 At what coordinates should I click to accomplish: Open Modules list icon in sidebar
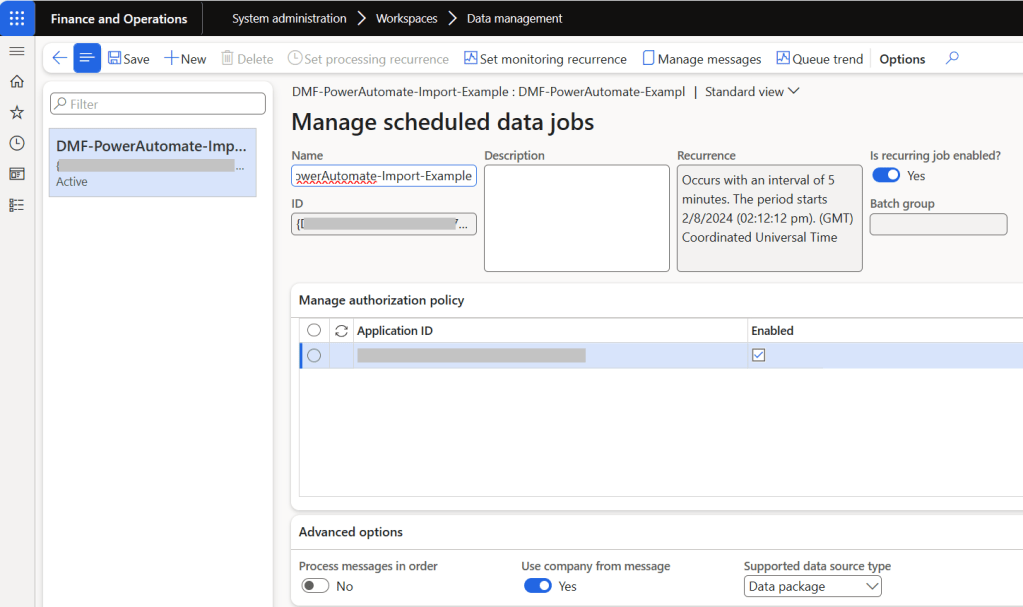(16, 204)
